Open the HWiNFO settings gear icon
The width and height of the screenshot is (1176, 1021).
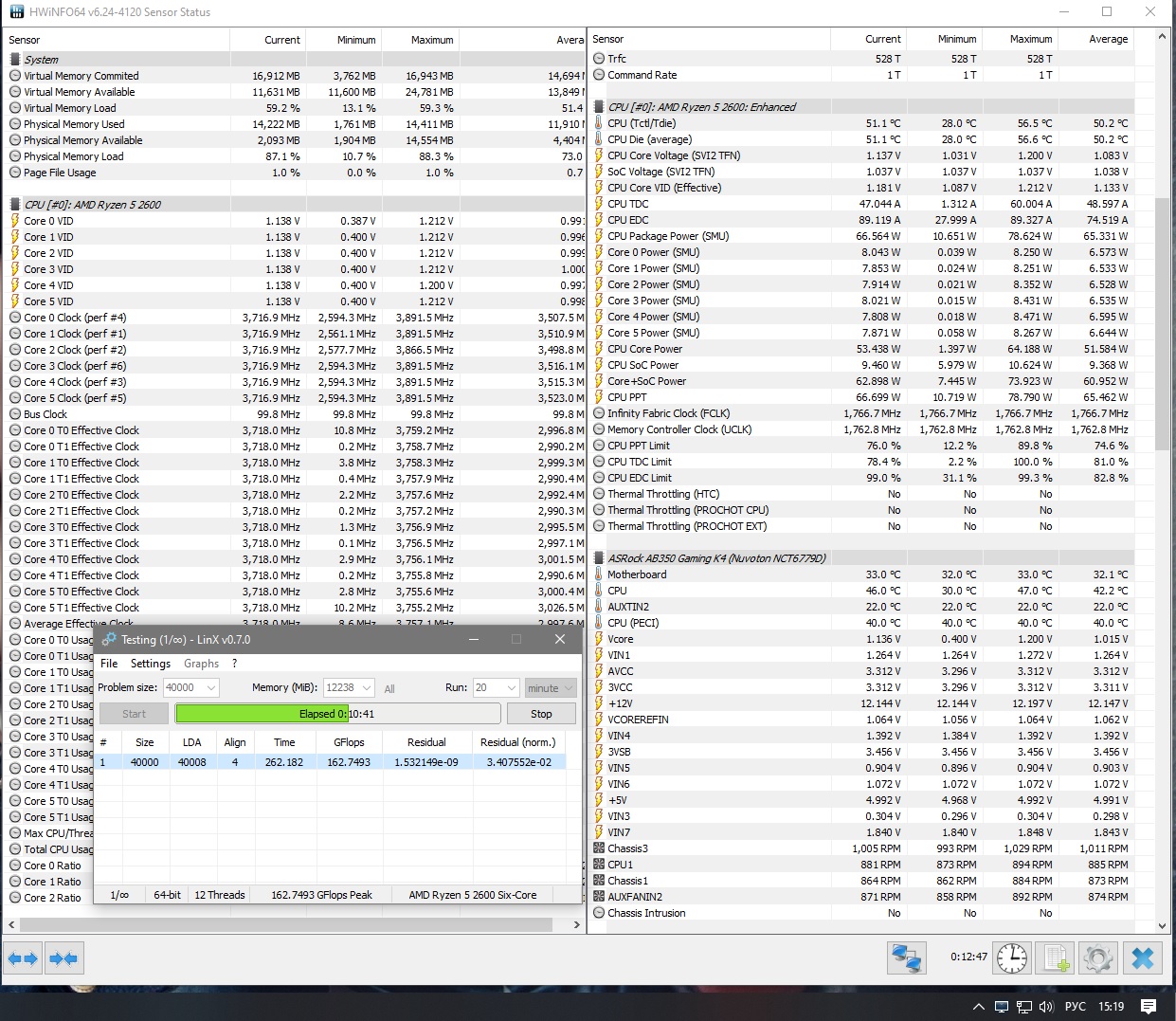(1098, 958)
